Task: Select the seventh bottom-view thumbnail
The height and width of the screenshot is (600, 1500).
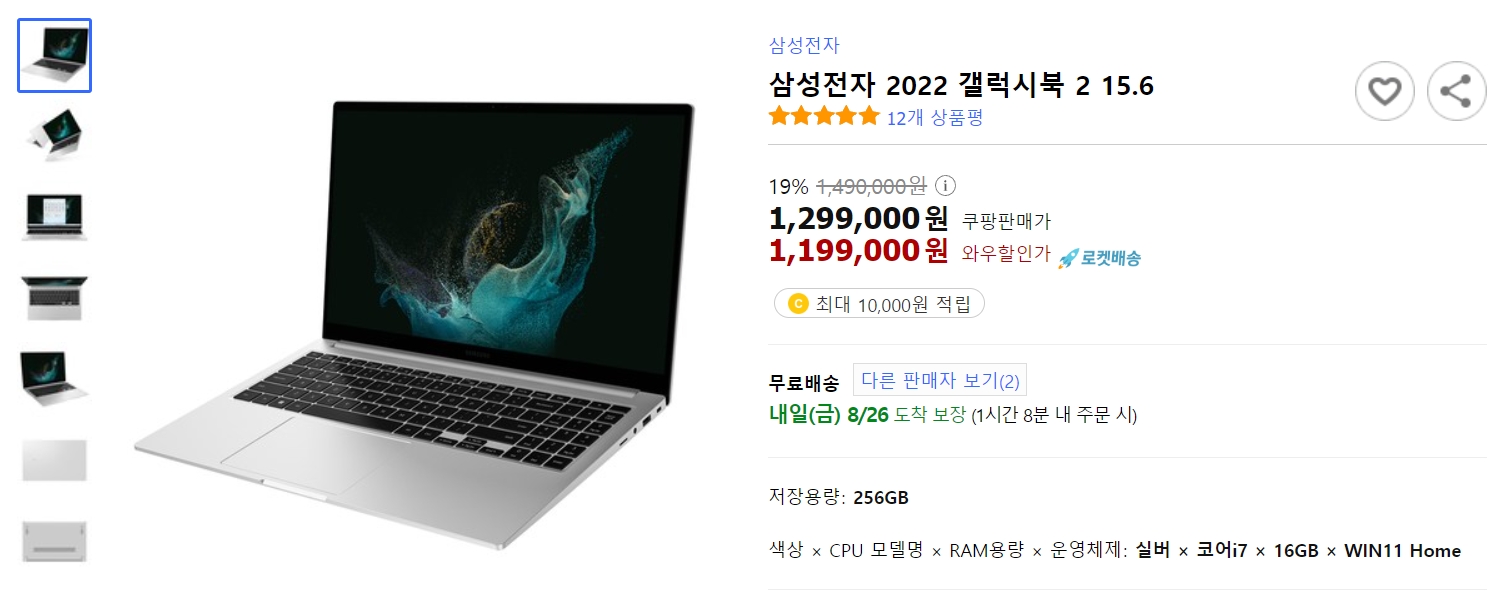Action: click(55, 541)
